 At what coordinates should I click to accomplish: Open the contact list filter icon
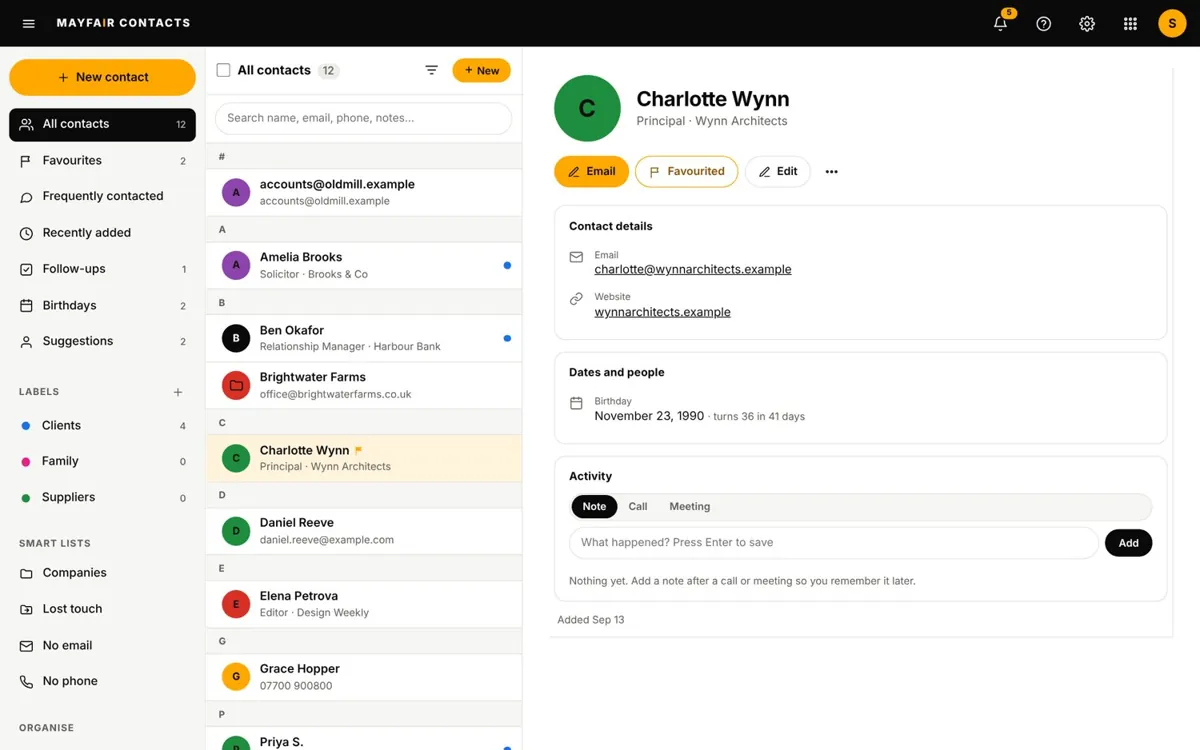pos(431,70)
